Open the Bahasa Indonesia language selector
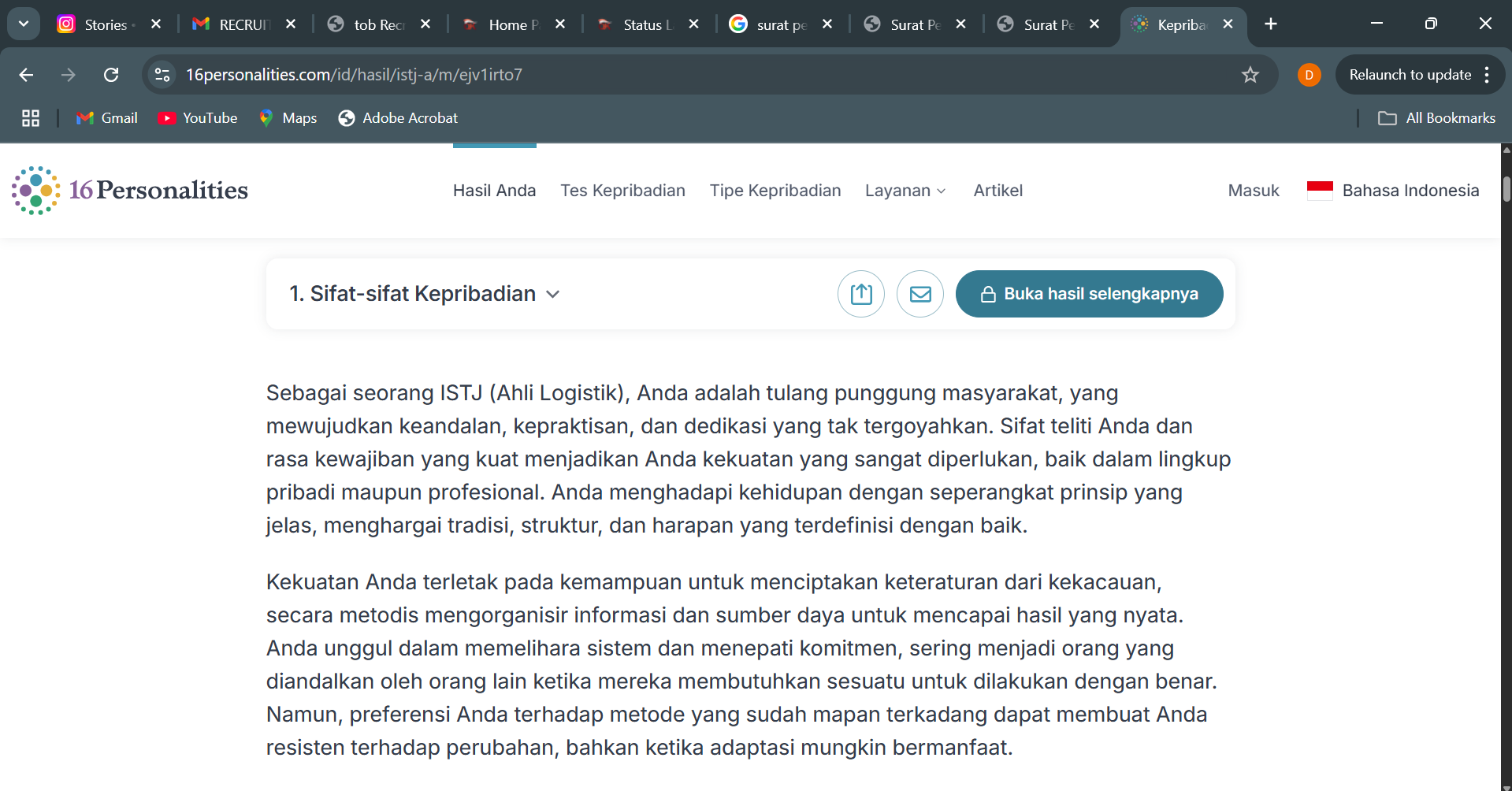This screenshot has height=791, width=1512. (x=1392, y=191)
